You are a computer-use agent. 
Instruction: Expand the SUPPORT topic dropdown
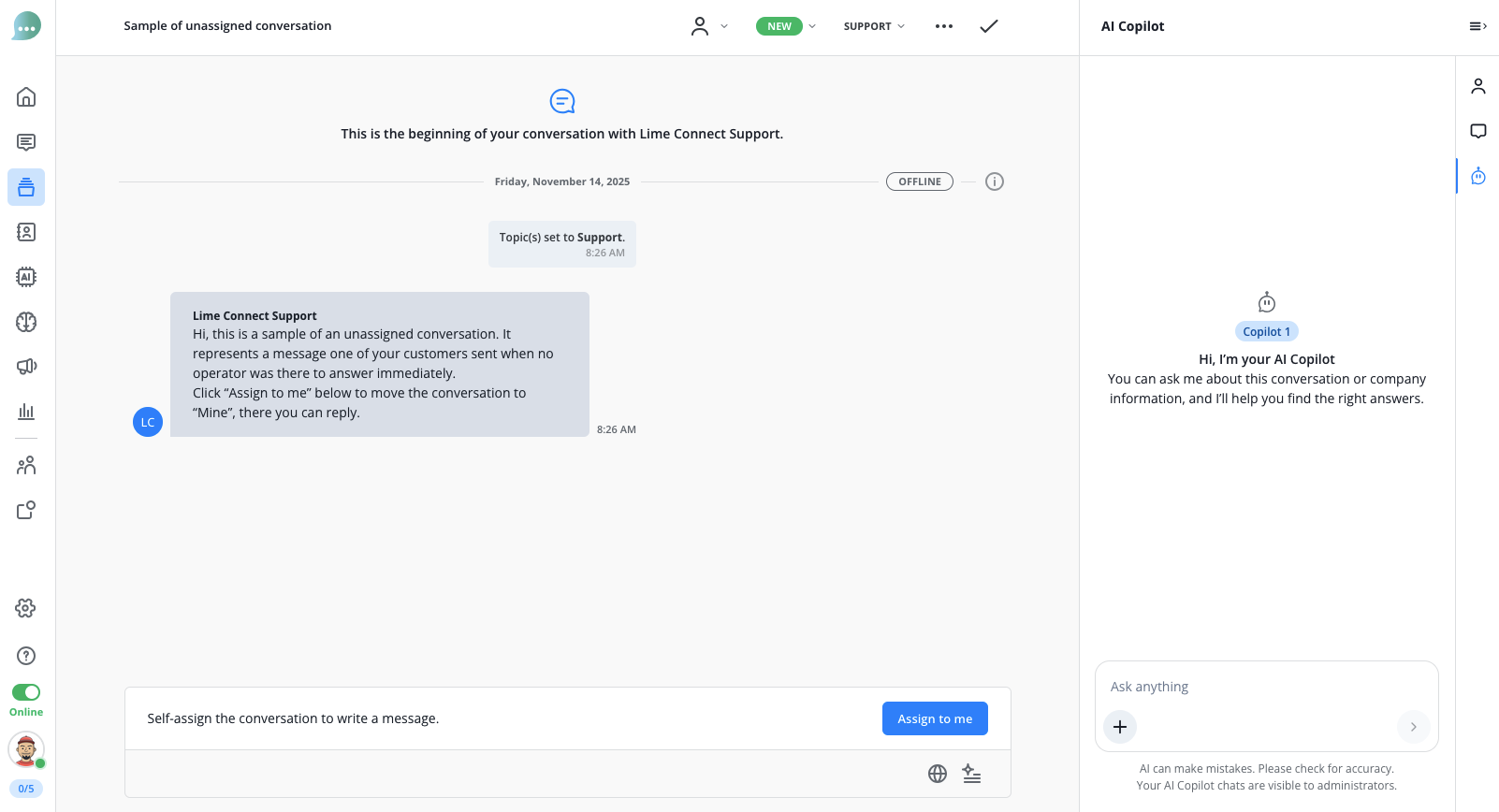click(x=874, y=26)
